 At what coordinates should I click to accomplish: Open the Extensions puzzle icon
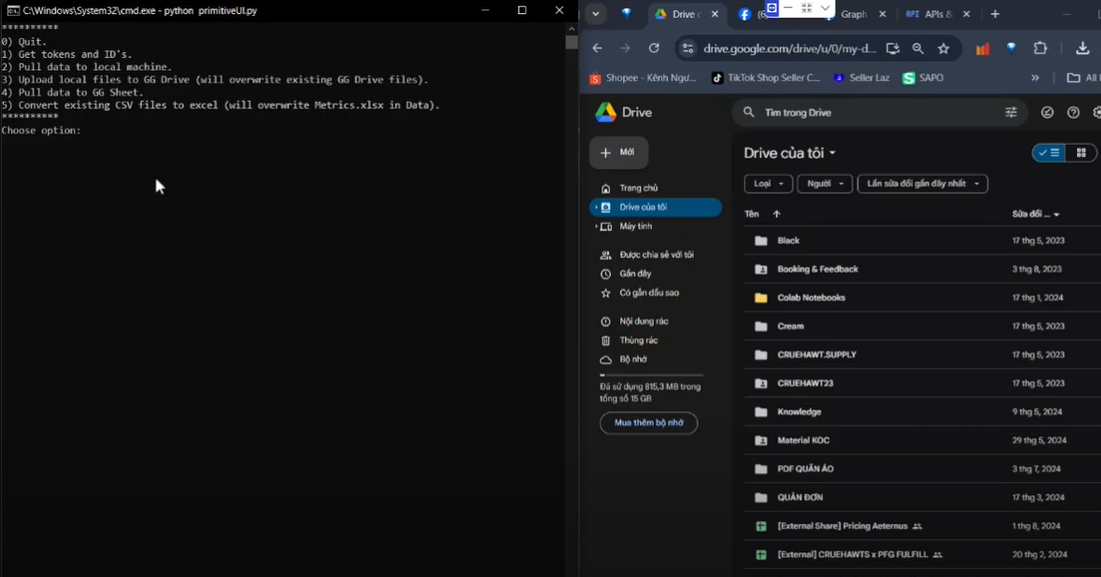coord(1040,48)
